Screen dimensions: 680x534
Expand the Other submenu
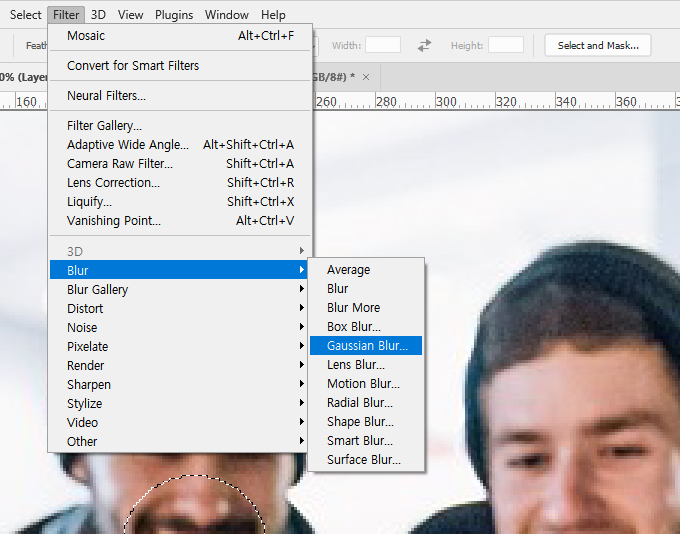tap(179, 442)
